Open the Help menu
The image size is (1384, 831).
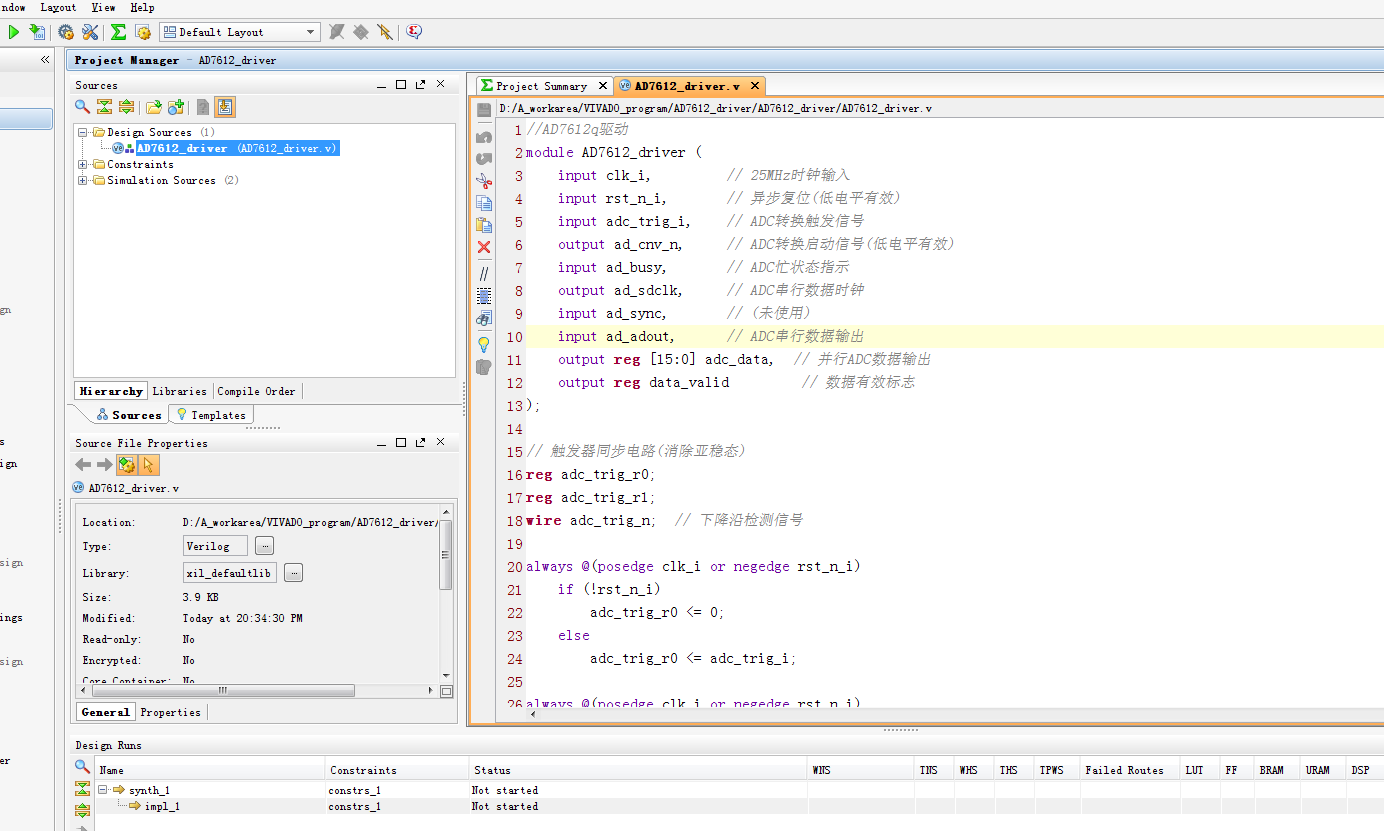pos(142,7)
